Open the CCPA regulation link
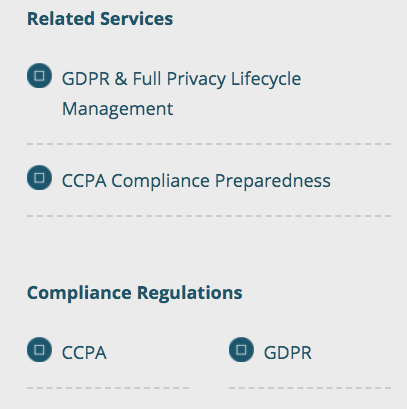 point(84,353)
